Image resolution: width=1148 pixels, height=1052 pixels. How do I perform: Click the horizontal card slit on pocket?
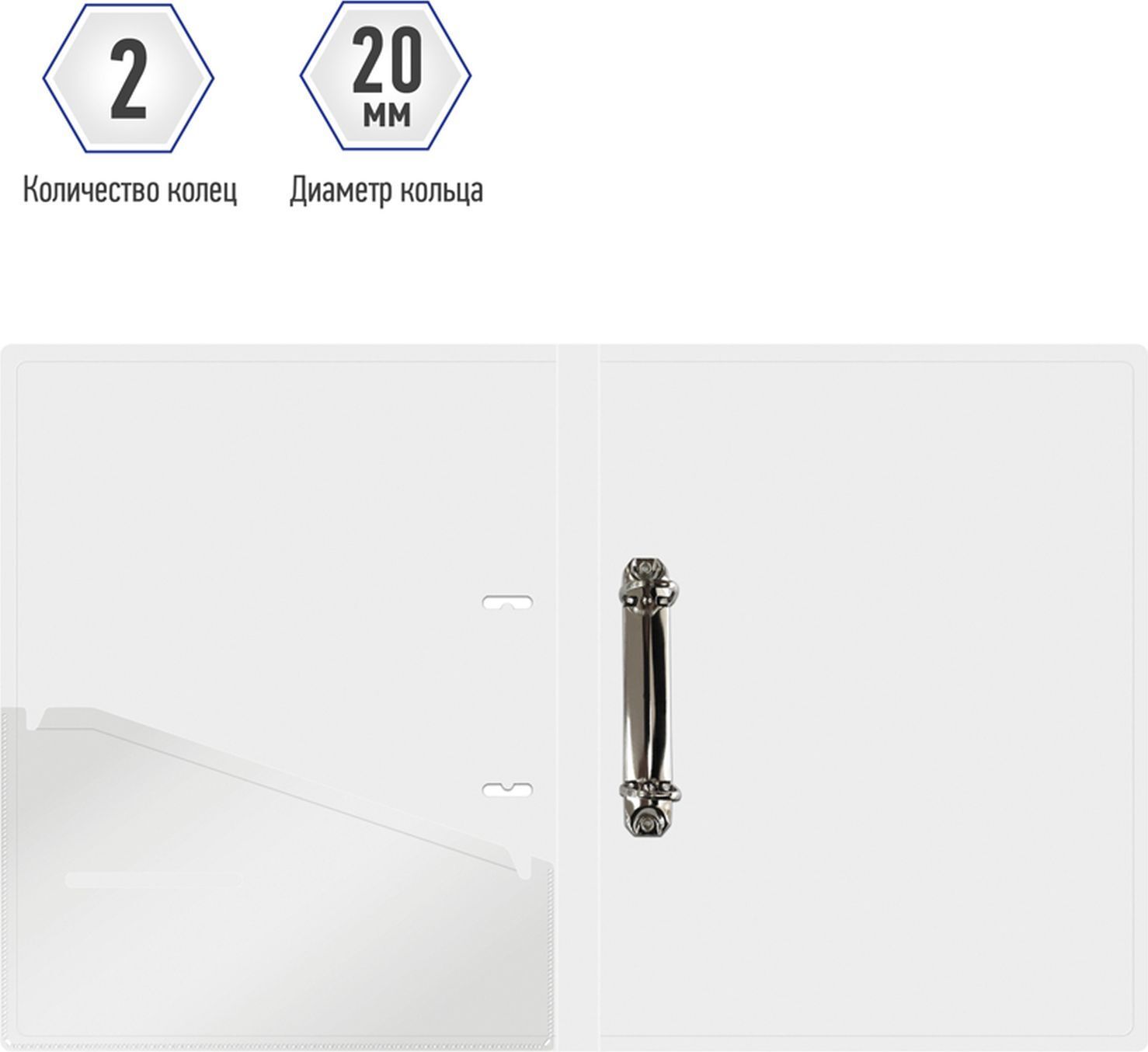point(154,880)
